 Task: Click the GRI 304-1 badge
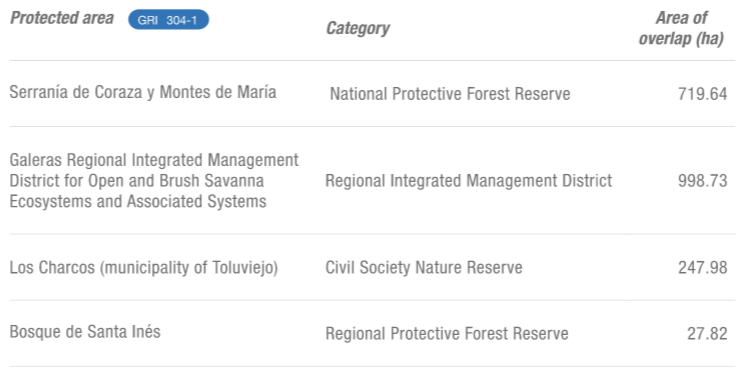click(x=168, y=20)
